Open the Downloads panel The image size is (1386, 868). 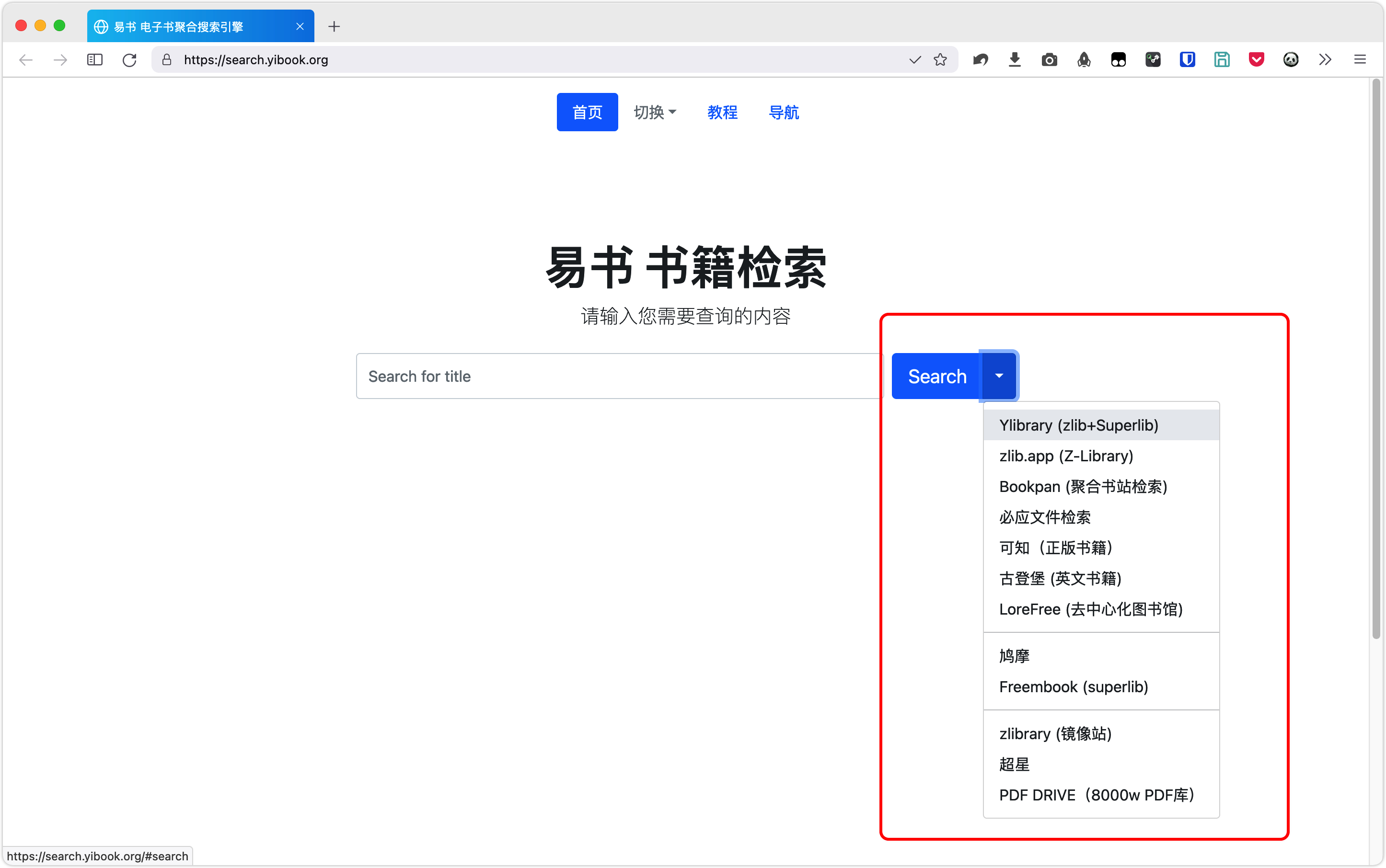pyautogui.click(x=1015, y=60)
